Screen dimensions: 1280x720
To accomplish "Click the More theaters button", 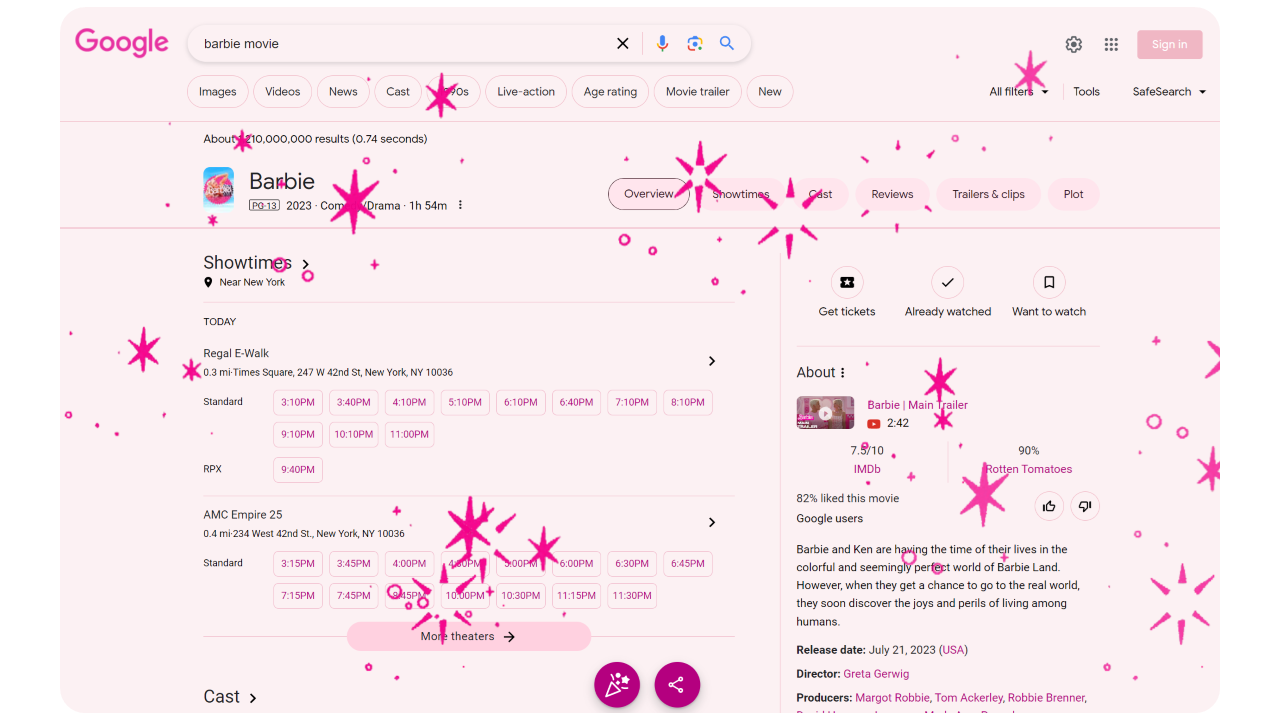I will (469, 637).
